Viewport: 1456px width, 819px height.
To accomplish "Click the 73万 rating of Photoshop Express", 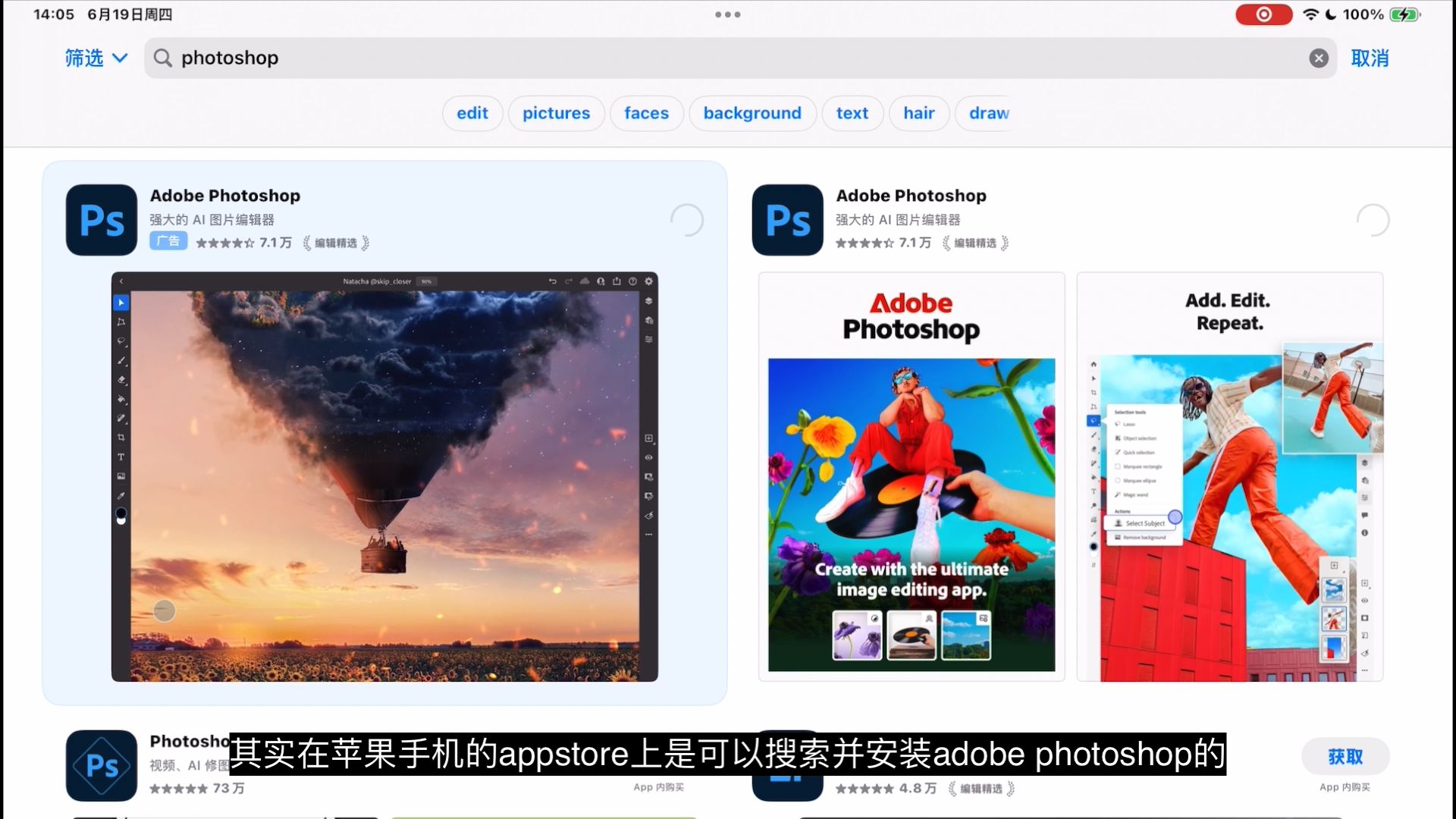I will (x=197, y=789).
